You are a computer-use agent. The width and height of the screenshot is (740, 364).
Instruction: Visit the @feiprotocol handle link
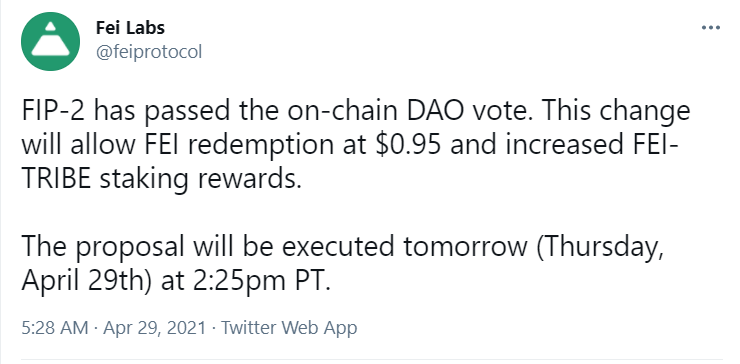[149, 51]
